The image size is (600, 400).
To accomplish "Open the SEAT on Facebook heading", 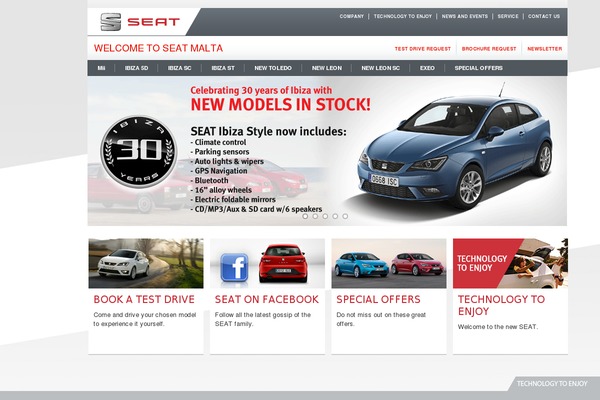I will (267, 299).
